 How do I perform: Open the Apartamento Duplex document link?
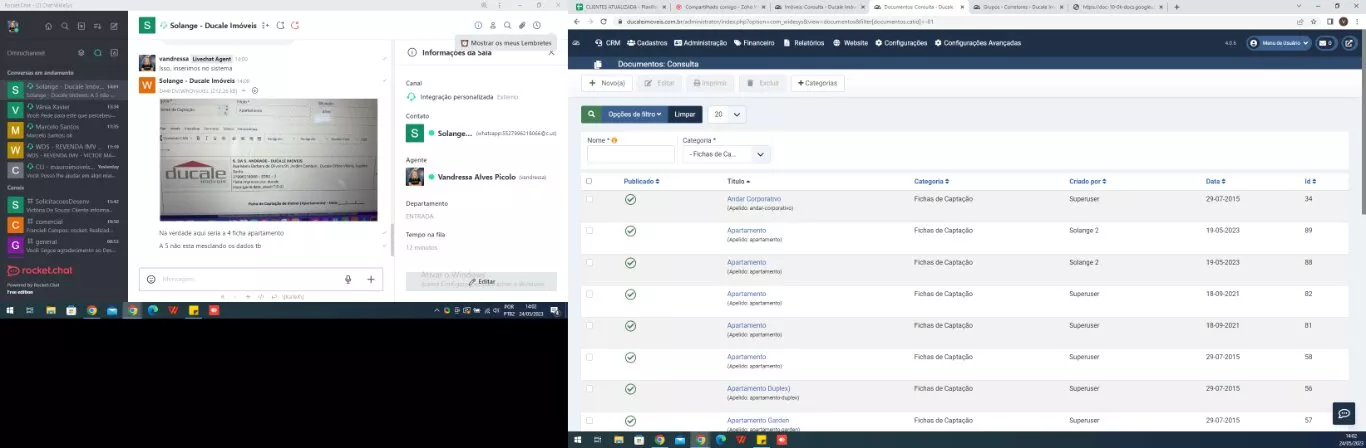[758, 388]
